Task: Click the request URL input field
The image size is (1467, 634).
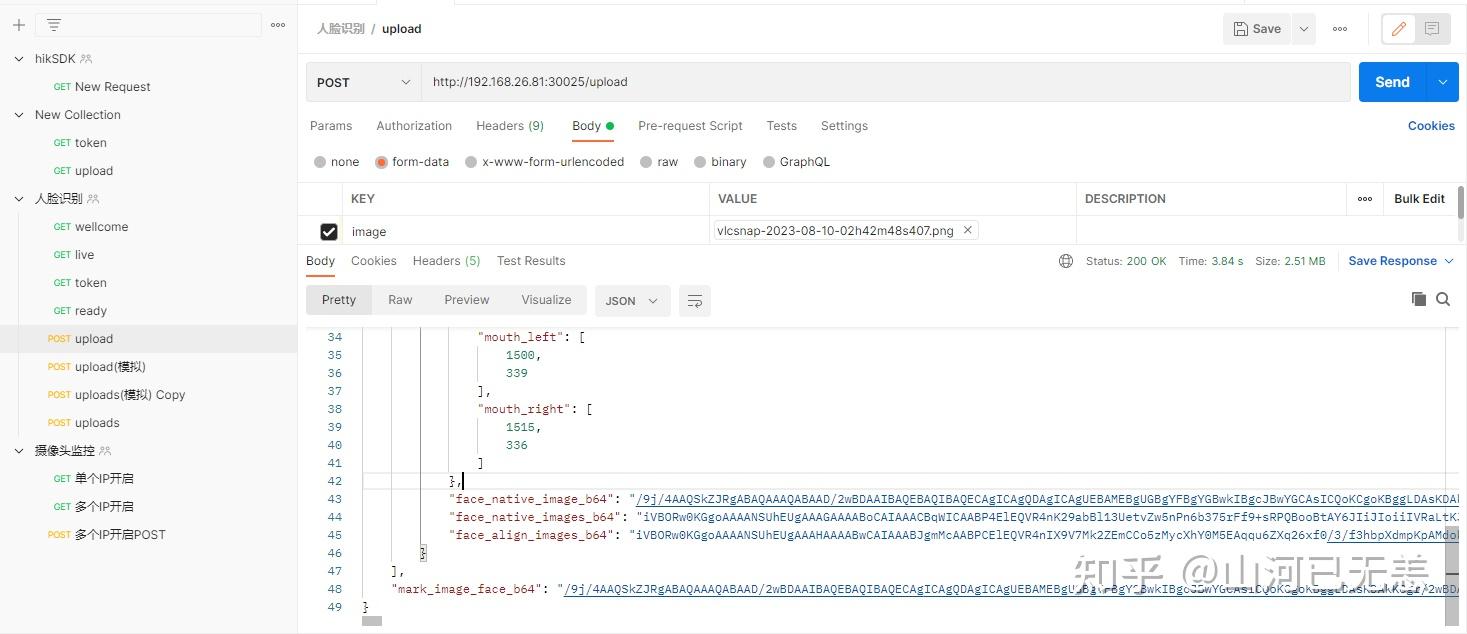Action: (x=885, y=82)
